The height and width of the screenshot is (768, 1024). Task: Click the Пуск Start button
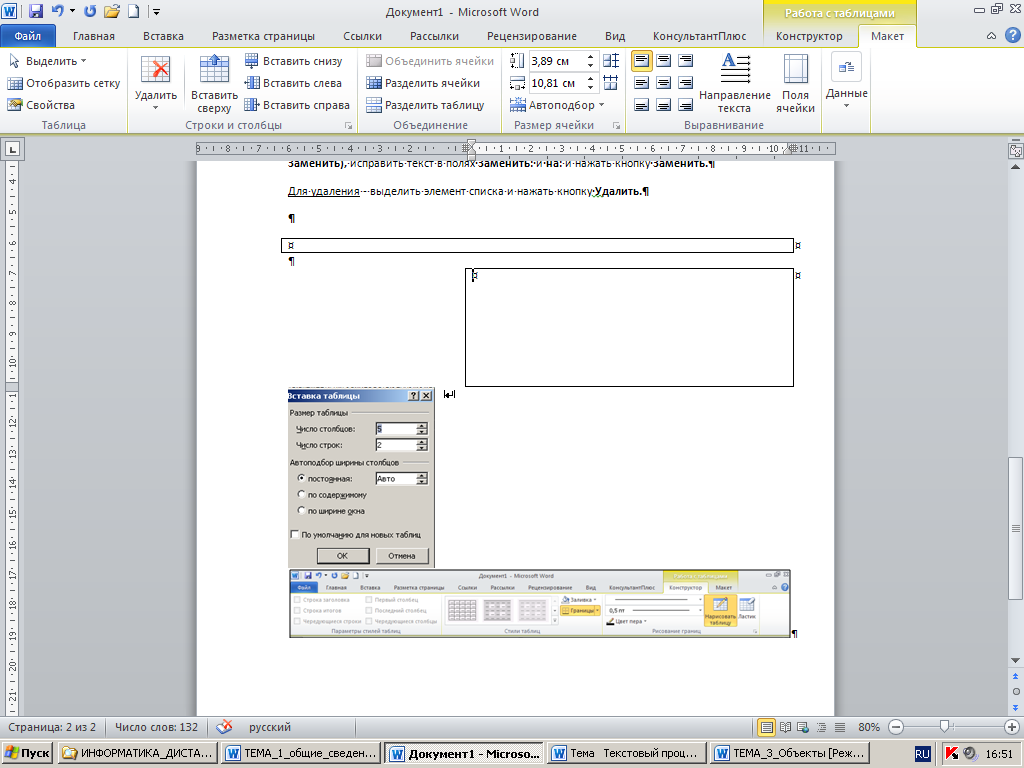point(27,753)
